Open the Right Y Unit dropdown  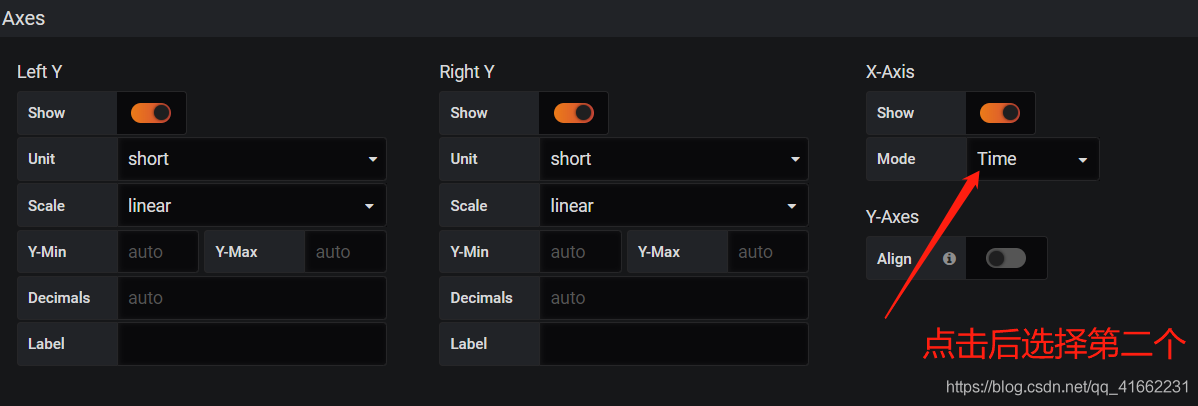click(674, 159)
